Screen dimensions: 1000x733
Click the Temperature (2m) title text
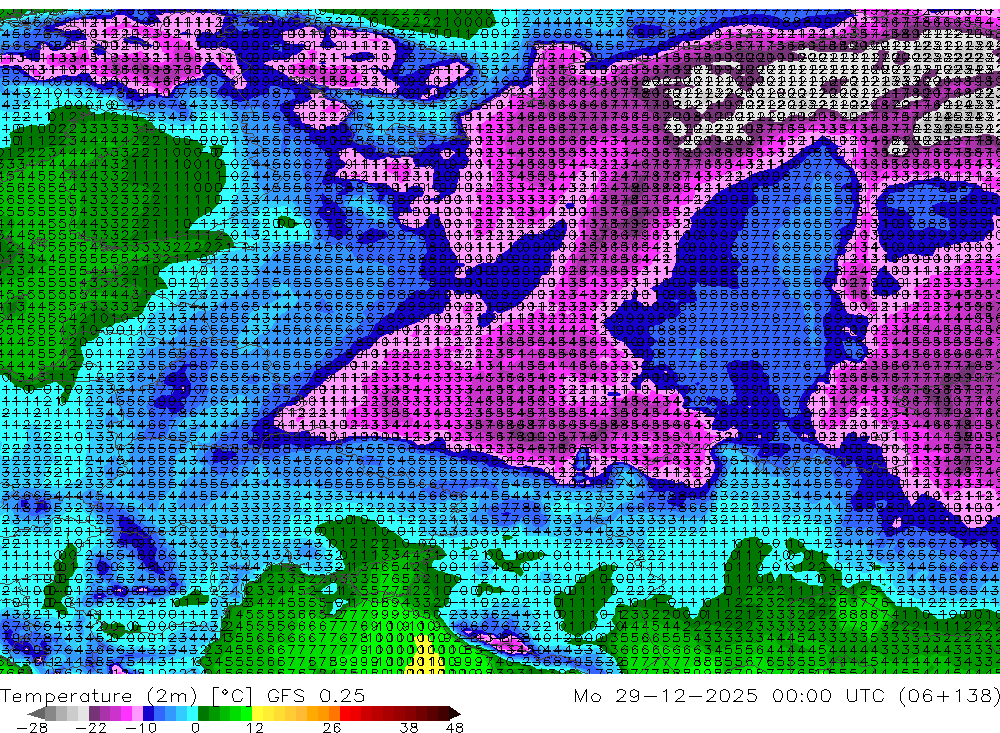point(98,696)
